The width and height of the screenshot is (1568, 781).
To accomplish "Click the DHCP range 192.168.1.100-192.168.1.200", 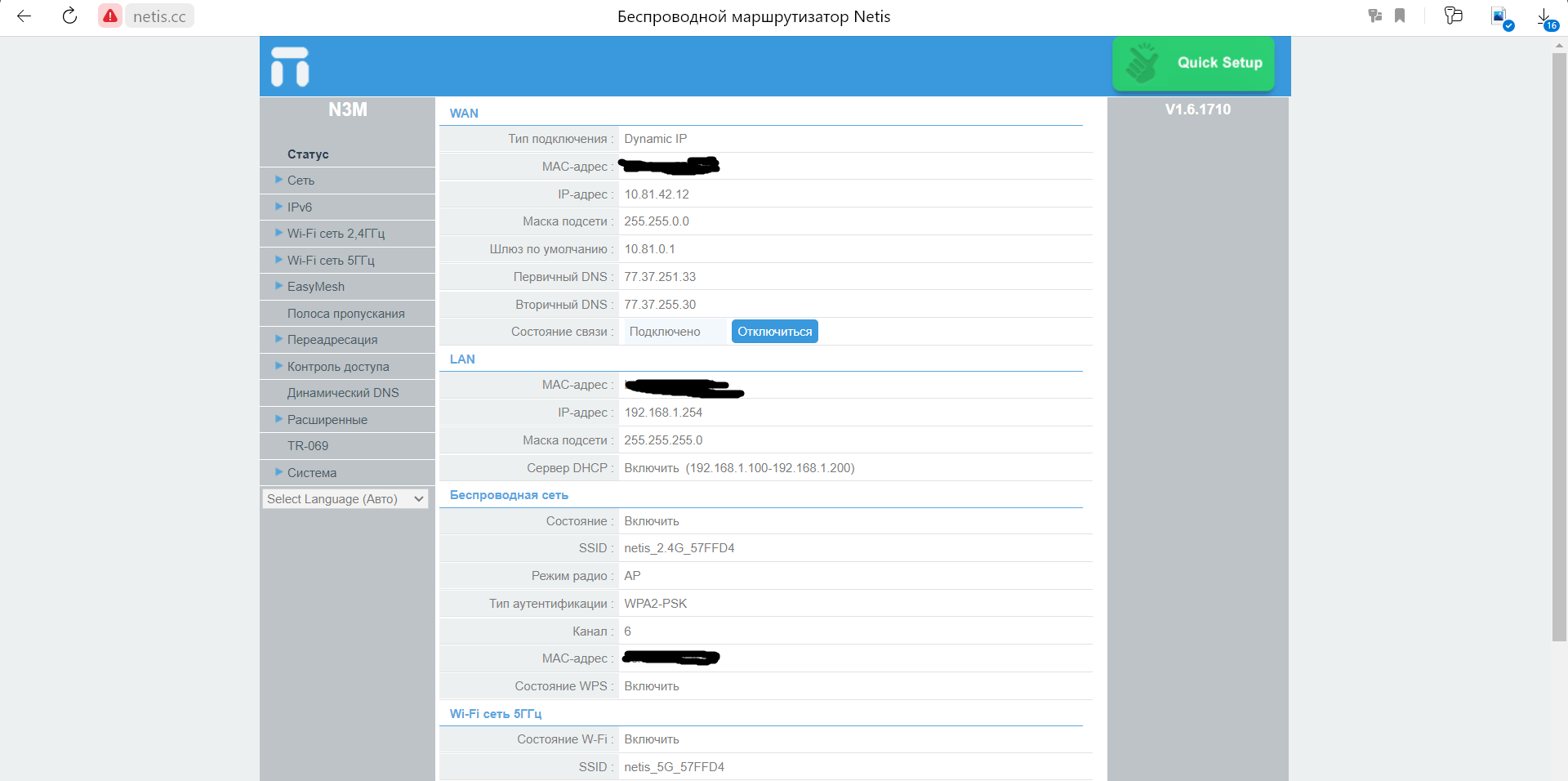I will click(x=770, y=468).
